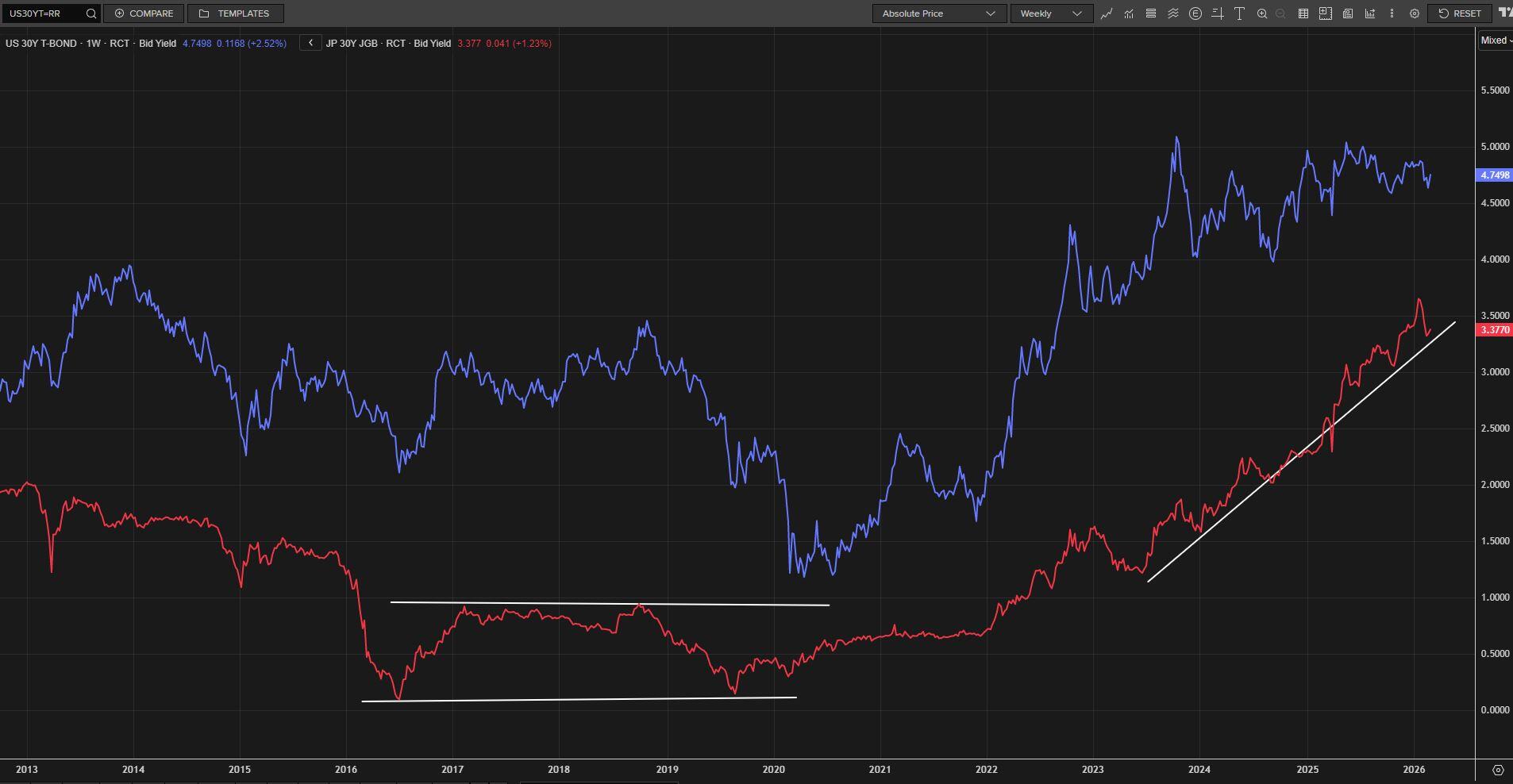Click the circled E events icon
The height and width of the screenshot is (784, 1513).
(x=1195, y=13)
